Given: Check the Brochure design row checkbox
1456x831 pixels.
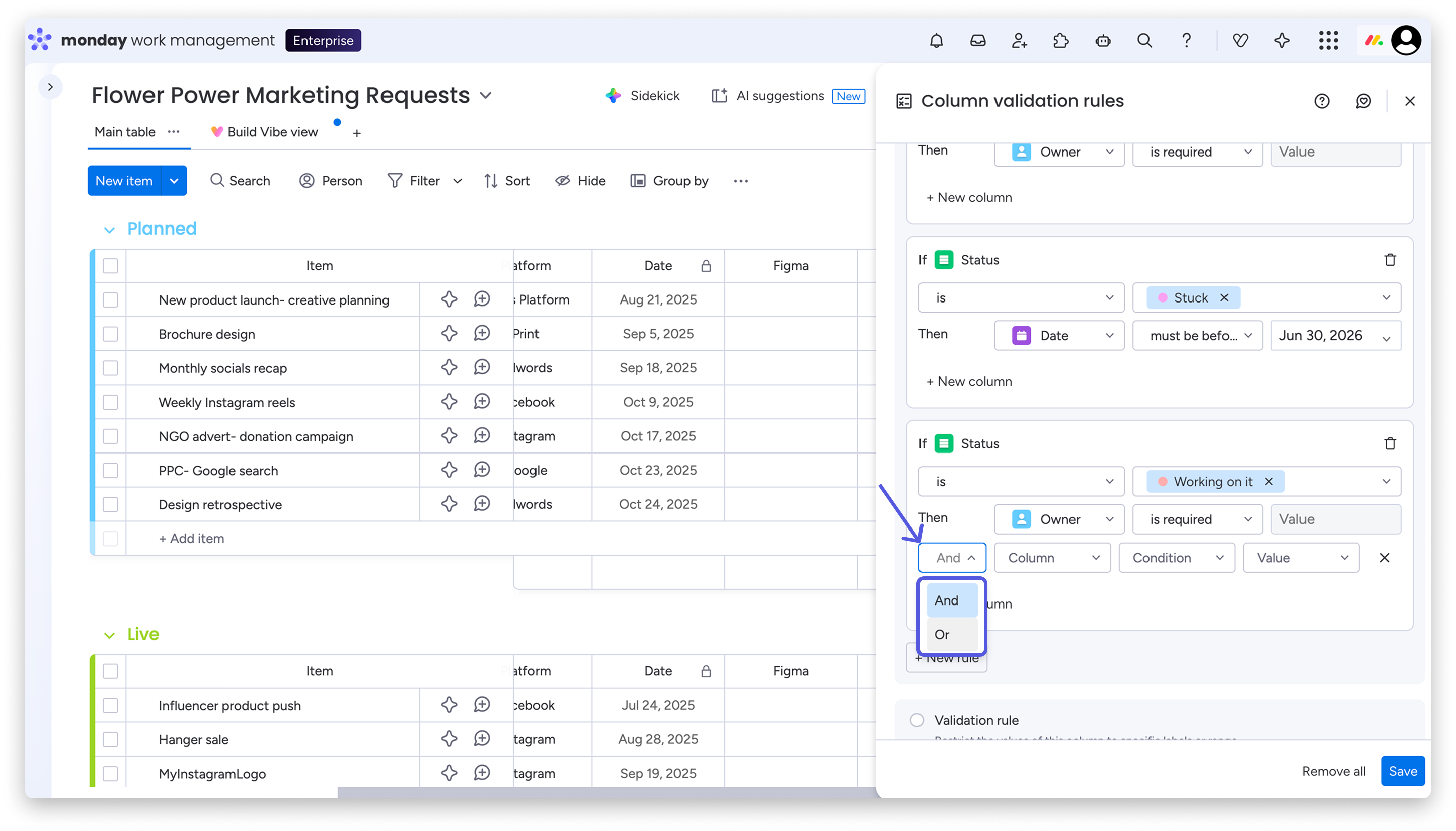Looking at the screenshot, I should [110, 334].
